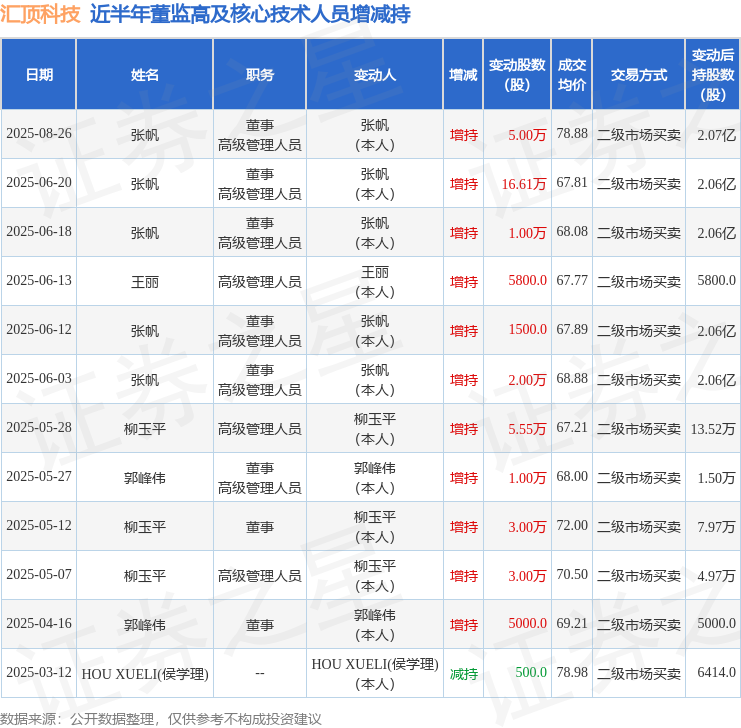This screenshot has width=741, height=728.
Task: Click the share amount 5.55万
Action: tap(527, 429)
